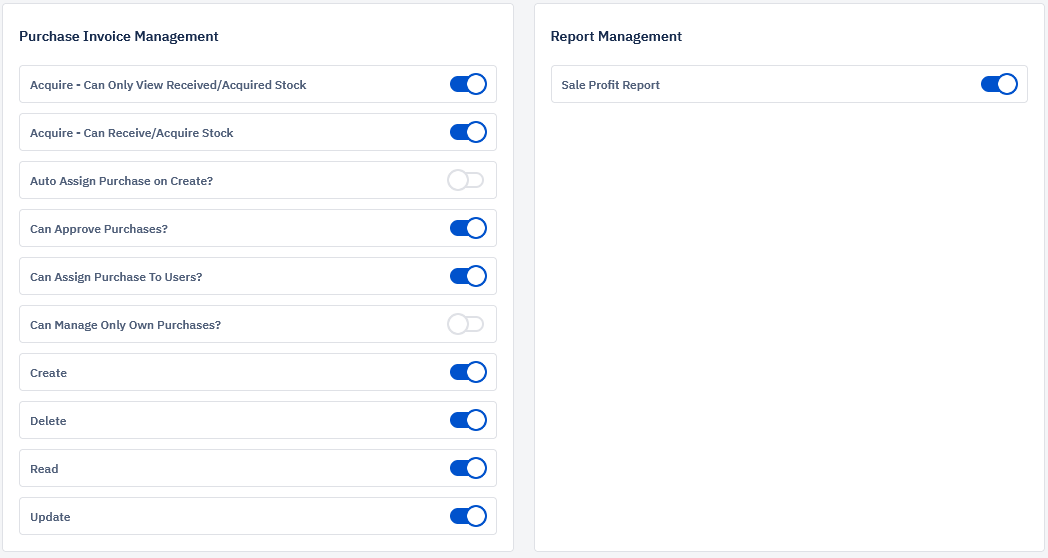Viewport: 1048px width, 558px height.
Task: Click 'Can Assign Purchase To Users?' label
Action: coord(116,277)
